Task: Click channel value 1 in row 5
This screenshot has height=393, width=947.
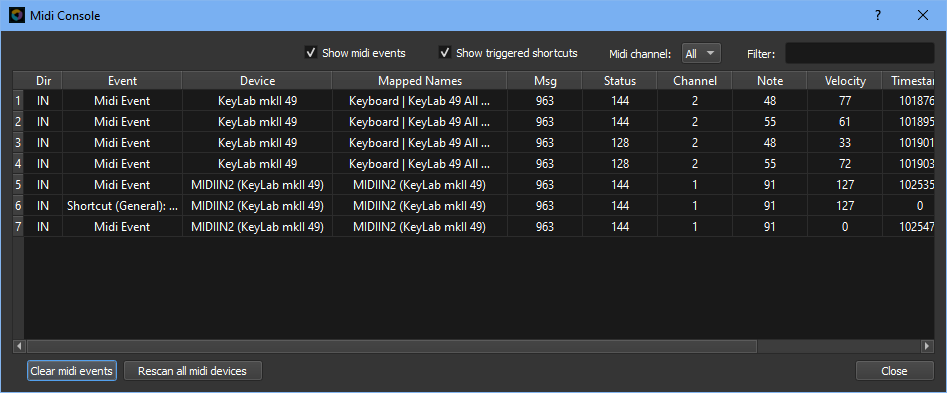Action: point(695,185)
